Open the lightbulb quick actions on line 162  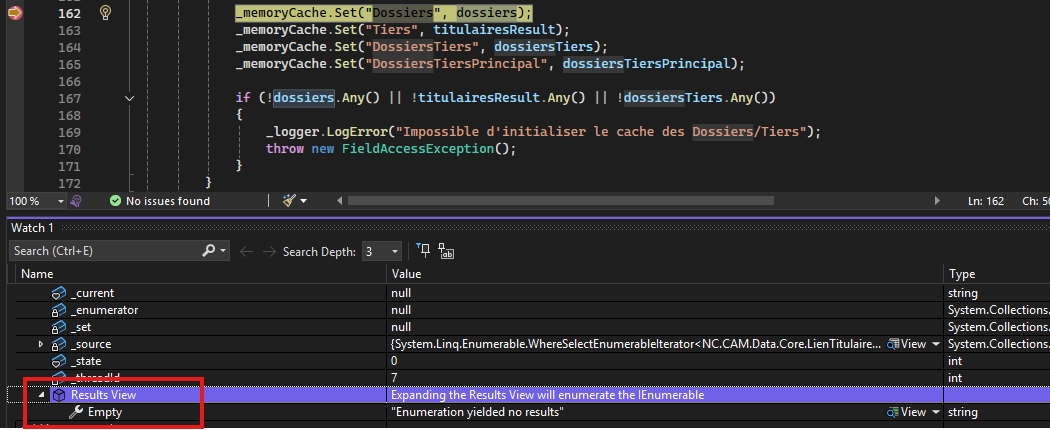click(x=105, y=13)
